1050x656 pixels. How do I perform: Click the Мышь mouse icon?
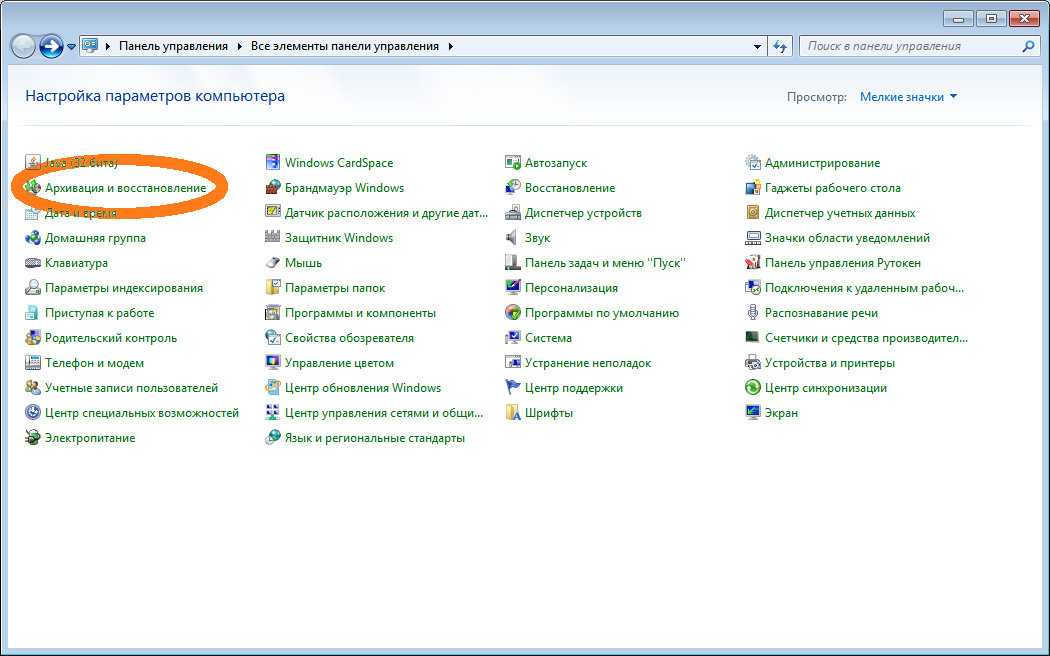coord(273,263)
